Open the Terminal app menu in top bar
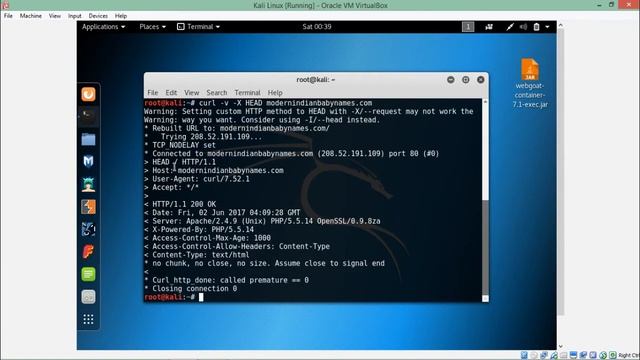 [x=198, y=27]
